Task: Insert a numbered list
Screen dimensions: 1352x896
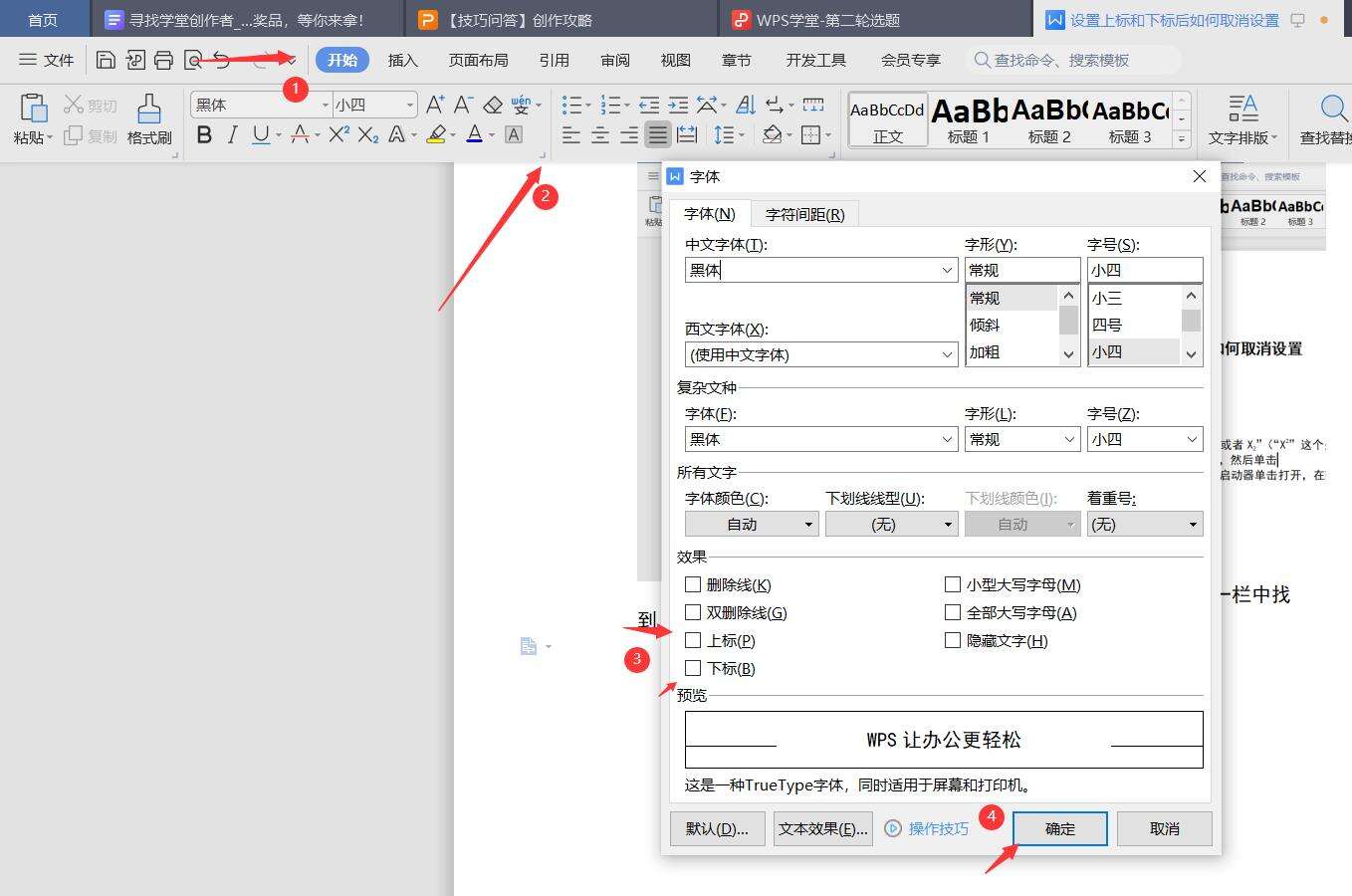Action: click(610, 105)
